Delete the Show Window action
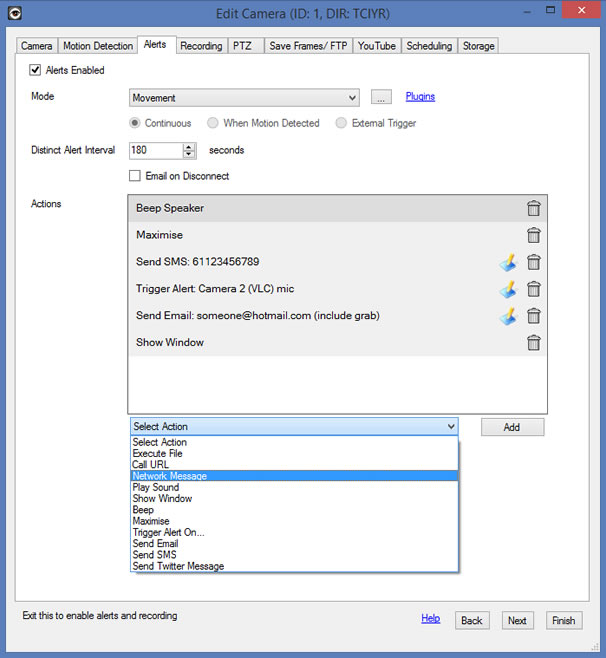 point(534,343)
